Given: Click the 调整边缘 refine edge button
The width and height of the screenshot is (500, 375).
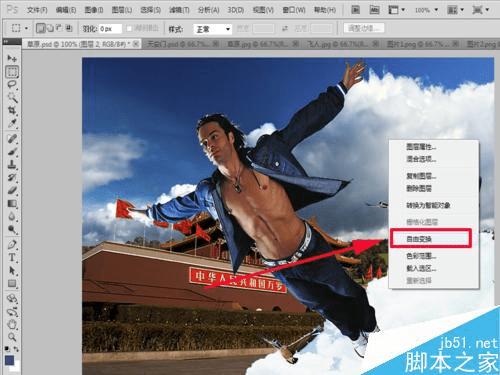Looking at the screenshot, I should point(364,28).
